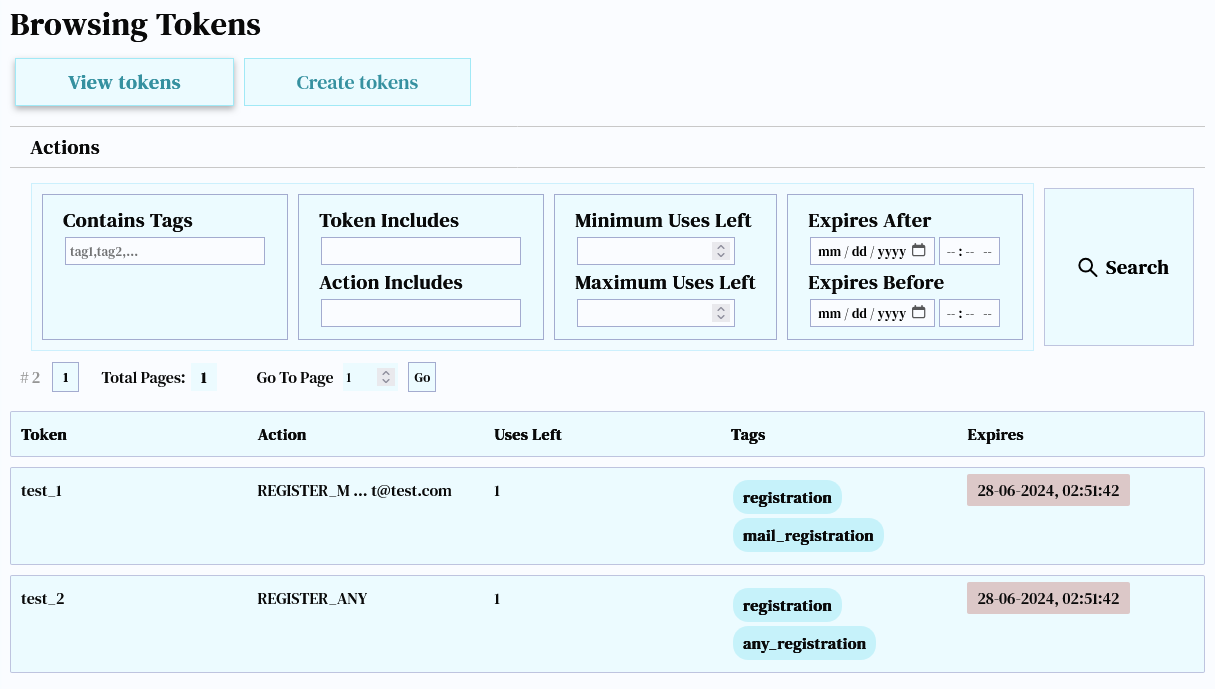Adjust Maximum Uses Left spinner arrows
Viewport: 1215px width, 689px height.
pyautogui.click(x=721, y=313)
